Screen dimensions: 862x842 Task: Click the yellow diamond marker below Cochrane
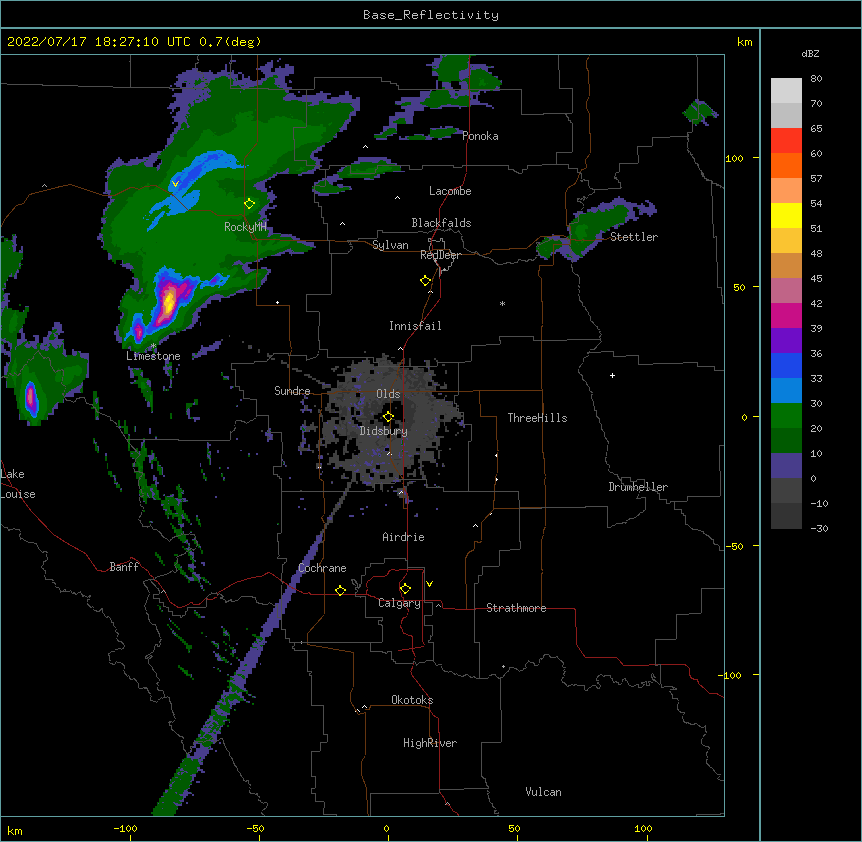340,590
